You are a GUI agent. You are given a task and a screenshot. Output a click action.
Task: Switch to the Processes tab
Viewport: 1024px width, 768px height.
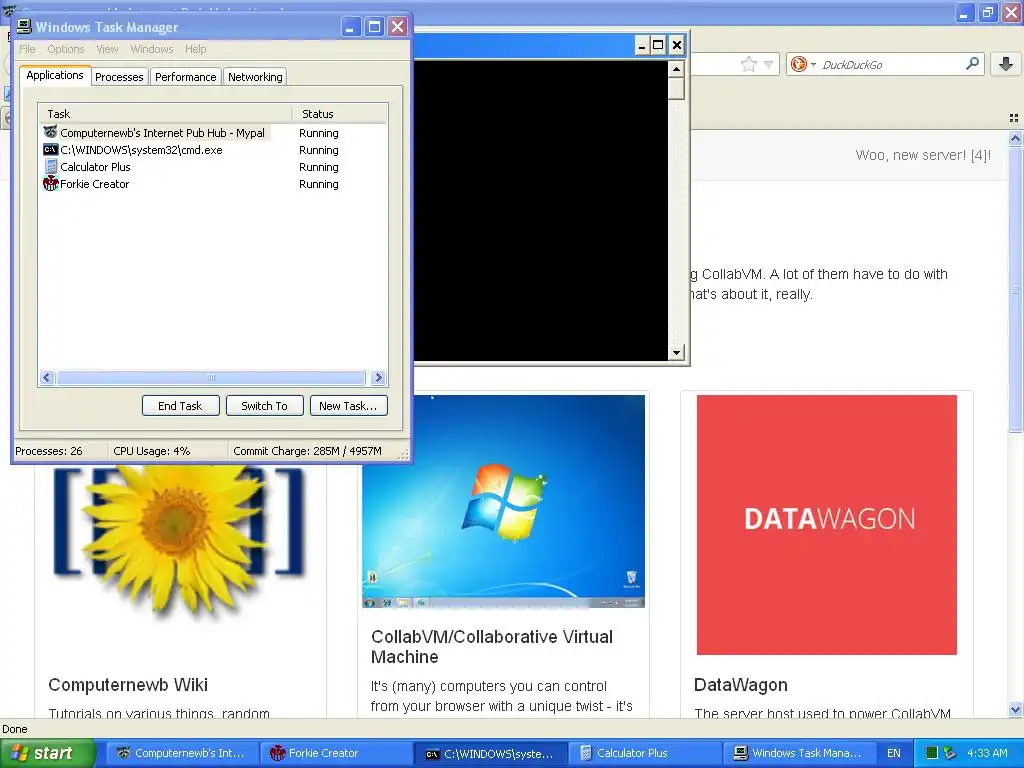(119, 76)
